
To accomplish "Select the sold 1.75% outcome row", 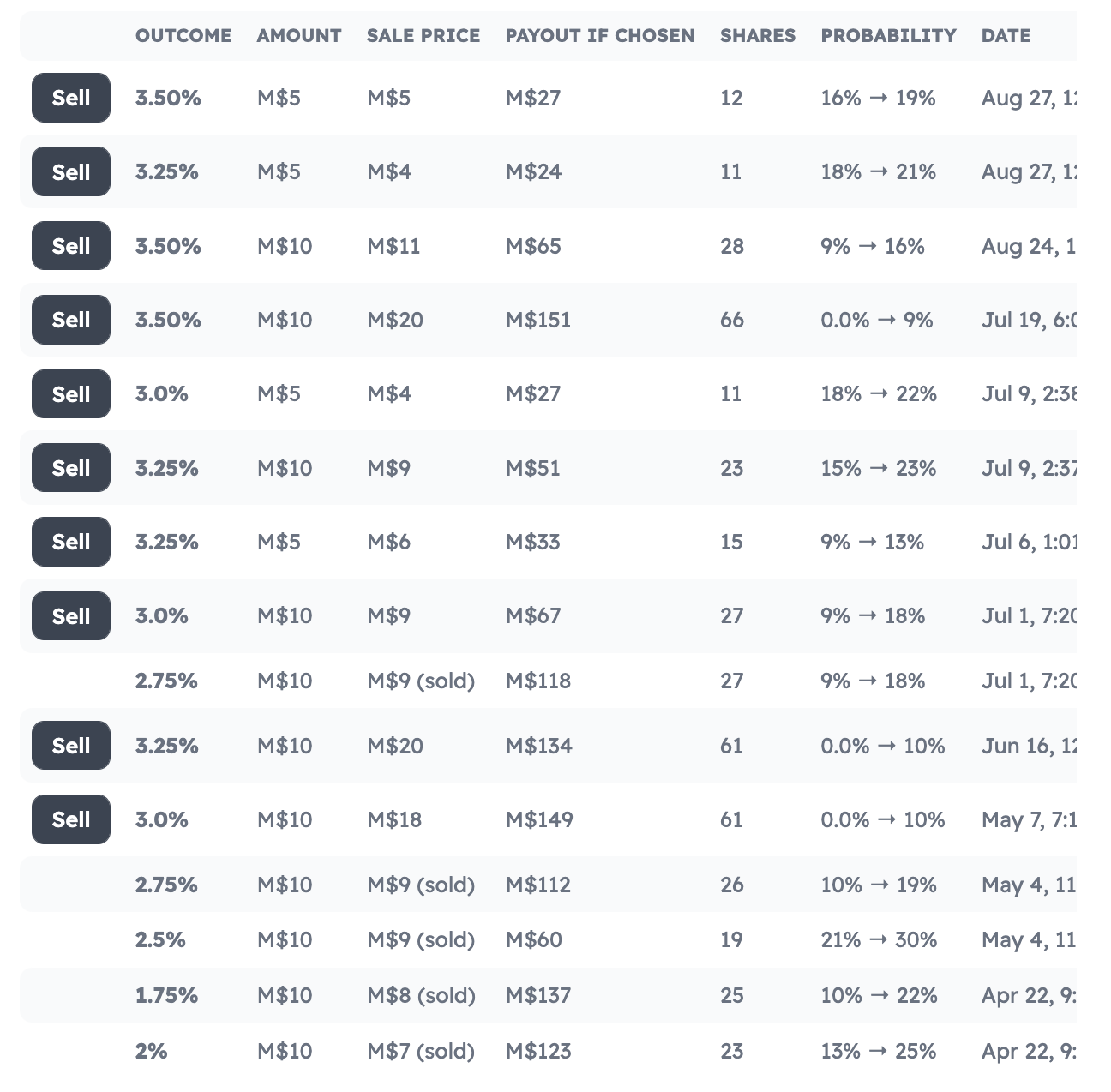I will [x=549, y=995].
